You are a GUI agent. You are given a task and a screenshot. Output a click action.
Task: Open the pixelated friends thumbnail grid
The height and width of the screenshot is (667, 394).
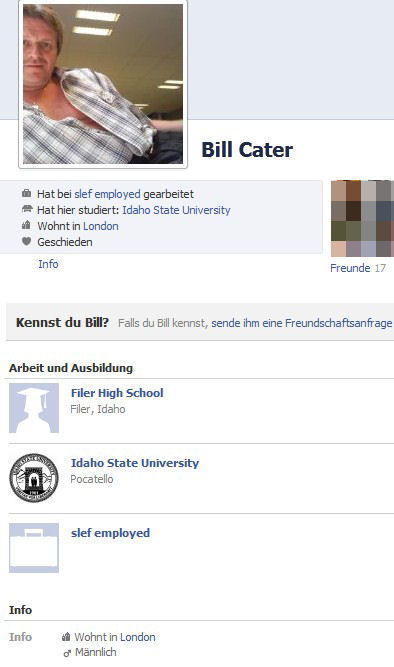pos(363,219)
